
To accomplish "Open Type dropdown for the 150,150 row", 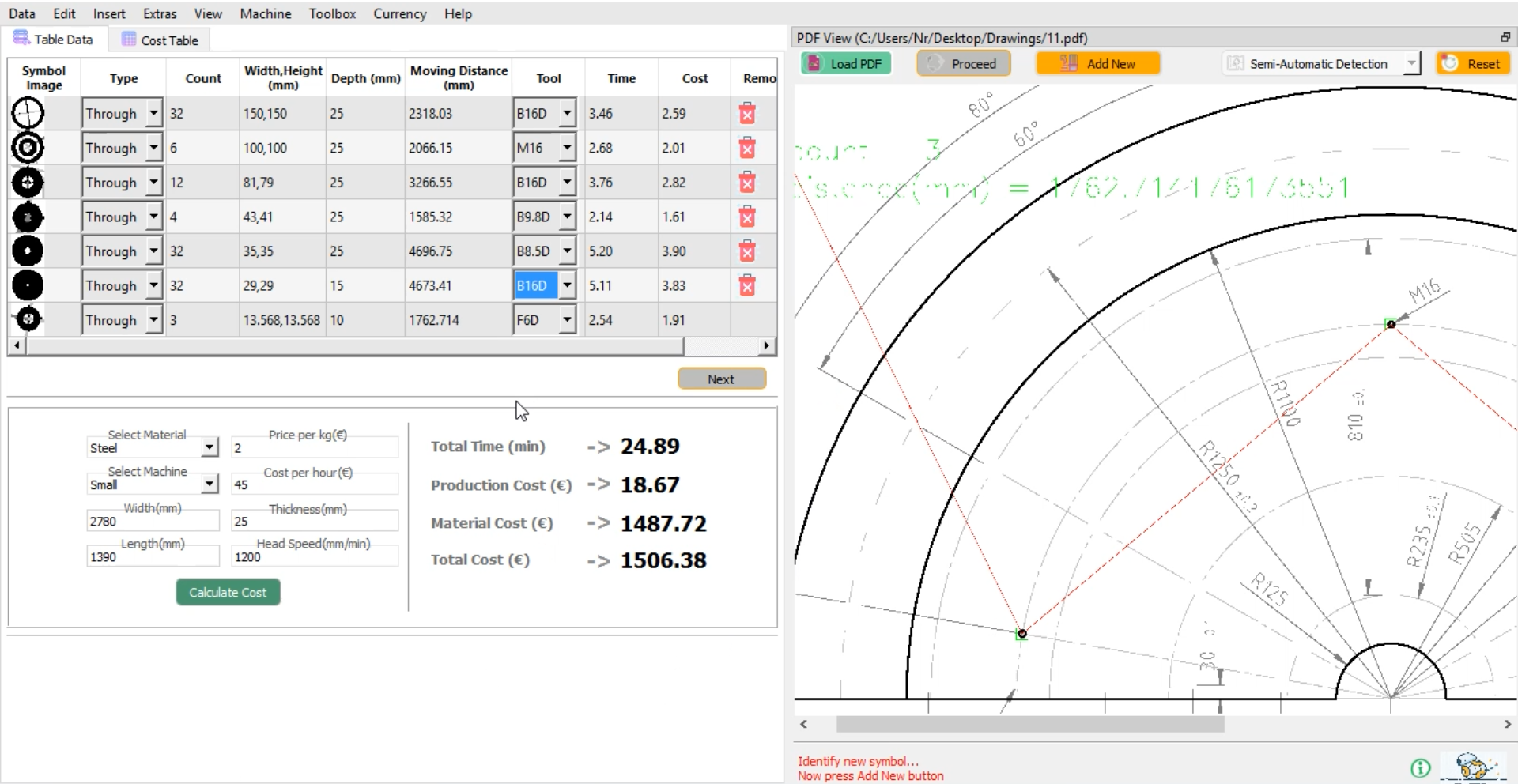I will point(154,113).
